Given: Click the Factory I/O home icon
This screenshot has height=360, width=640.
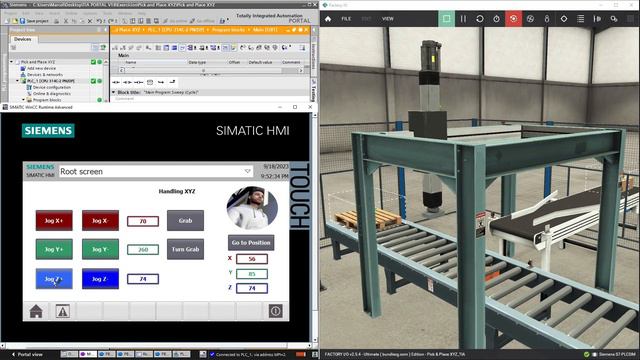Looking at the screenshot, I should [x=328, y=19].
